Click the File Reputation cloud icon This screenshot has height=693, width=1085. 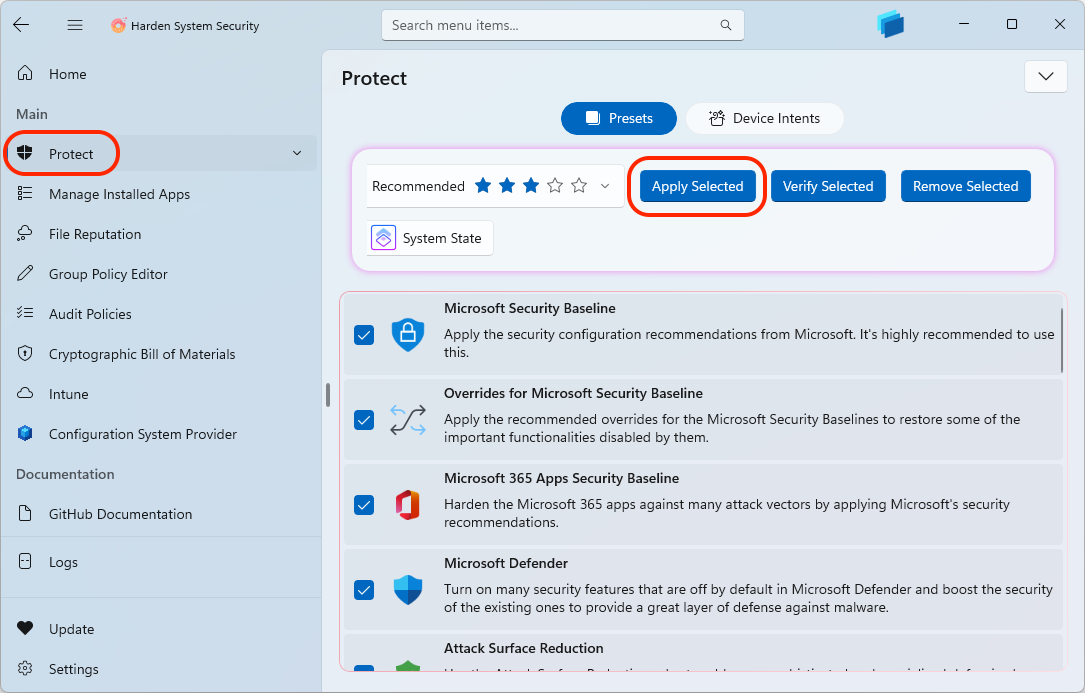tap(25, 233)
